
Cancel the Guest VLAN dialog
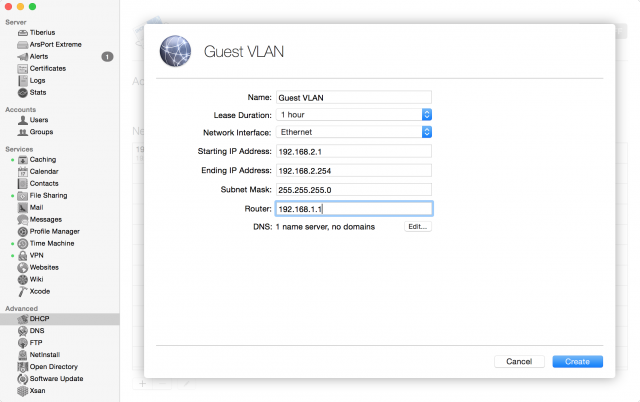coord(519,361)
